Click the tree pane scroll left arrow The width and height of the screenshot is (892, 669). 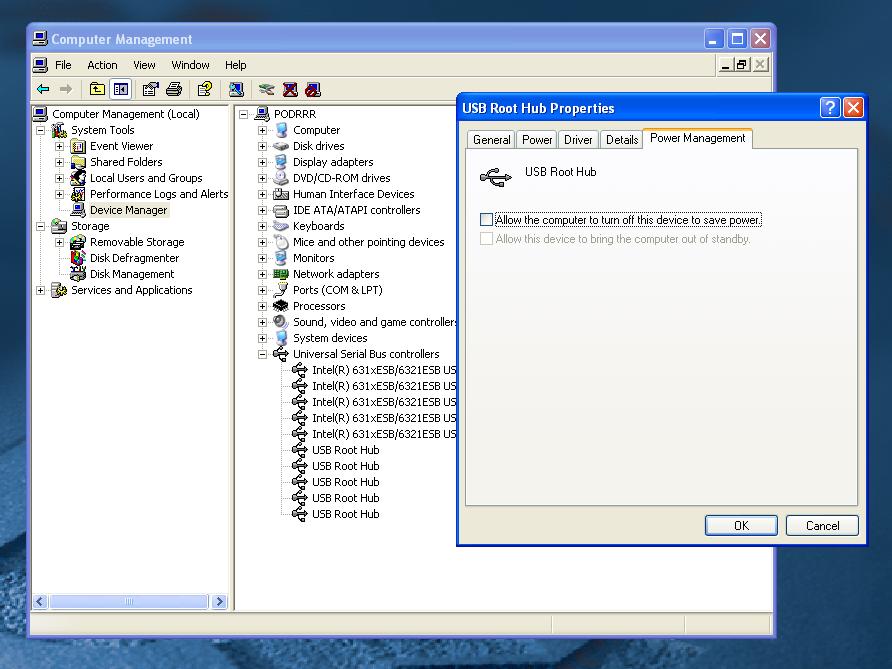point(40,601)
